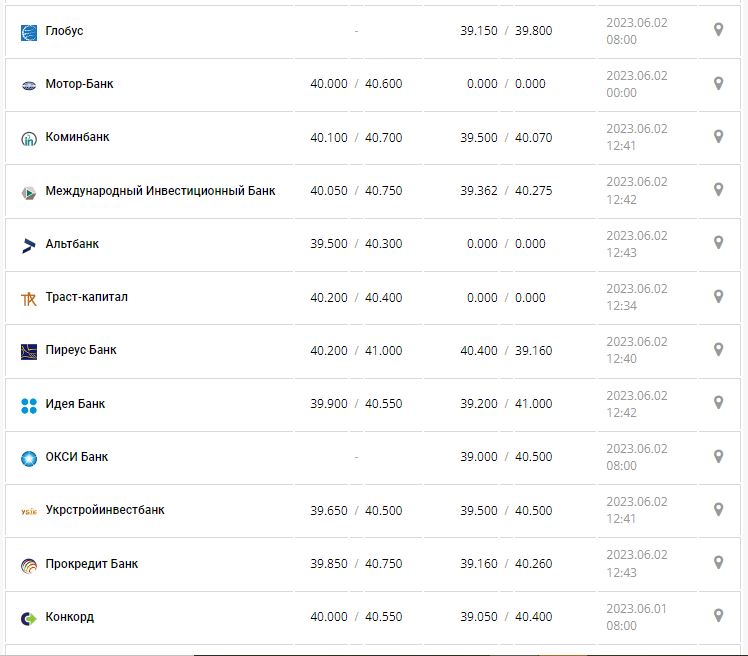The width and height of the screenshot is (748, 656).
Task: Open the Идея Банк location marker
Action: [x=718, y=403]
